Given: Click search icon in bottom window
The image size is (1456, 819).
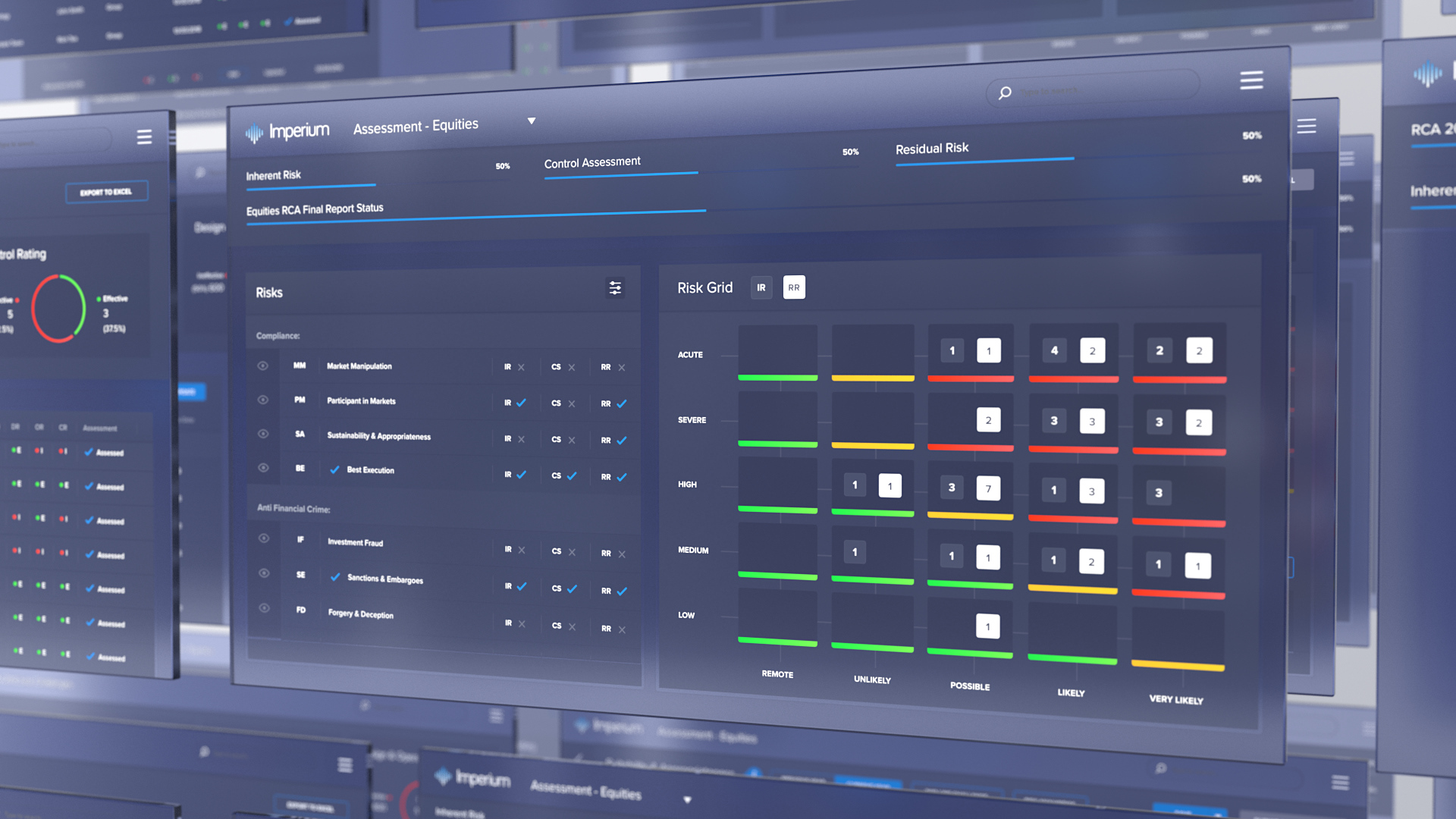Looking at the screenshot, I should (1160, 768).
